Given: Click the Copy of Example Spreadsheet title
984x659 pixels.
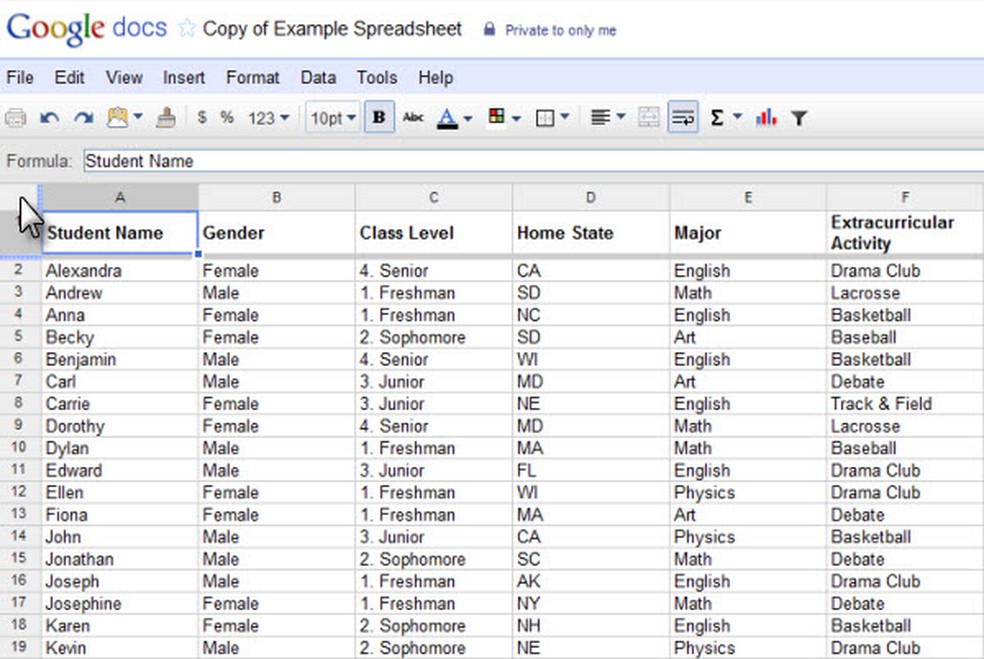Looking at the screenshot, I should [332, 29].
